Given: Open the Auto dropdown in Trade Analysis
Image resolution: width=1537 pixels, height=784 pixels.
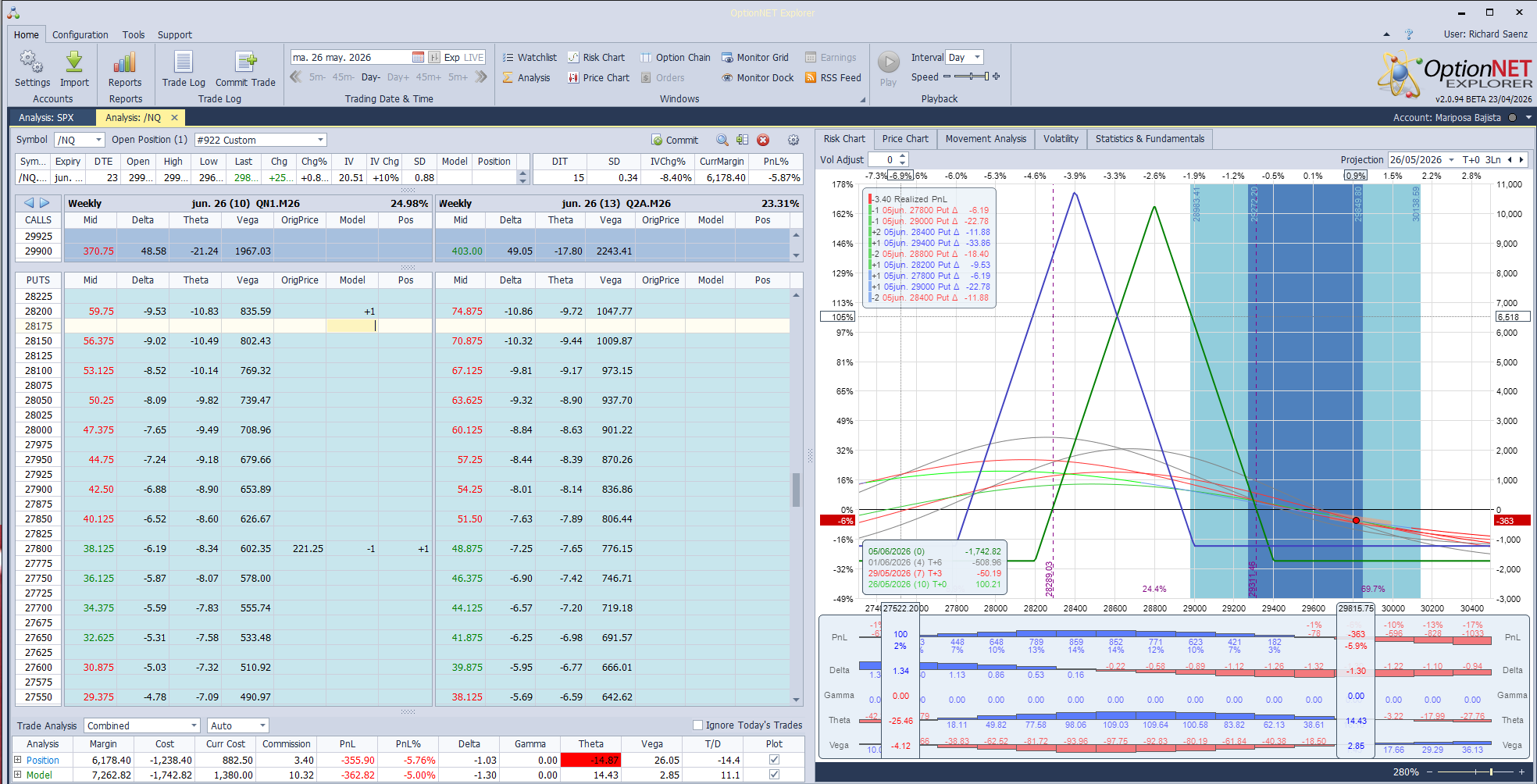Looking at the screenshot, I should click(262, 725).
